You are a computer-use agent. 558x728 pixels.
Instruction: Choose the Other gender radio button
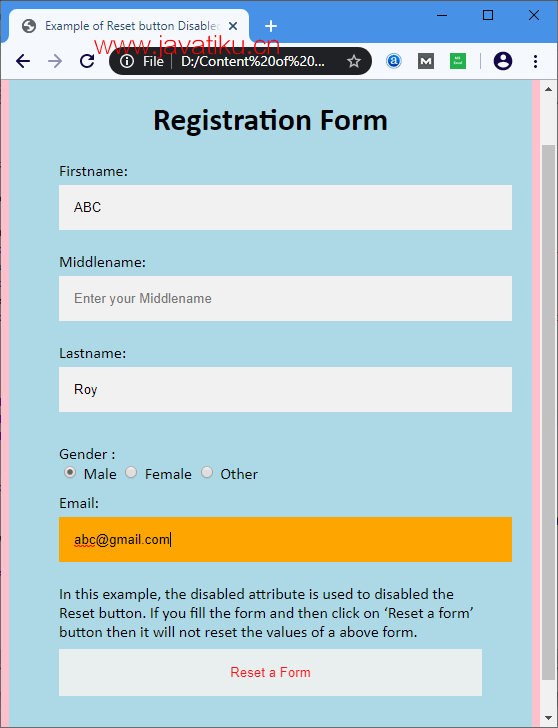[207, 473]
